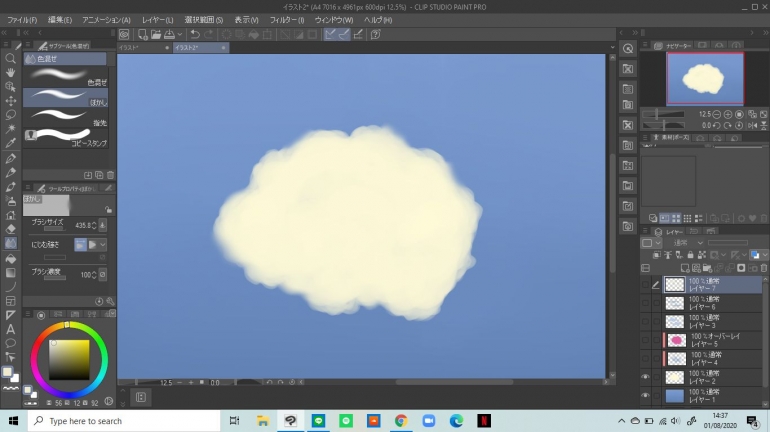
Task: Expand the document tabs list arrow
Action: (612, 47)
